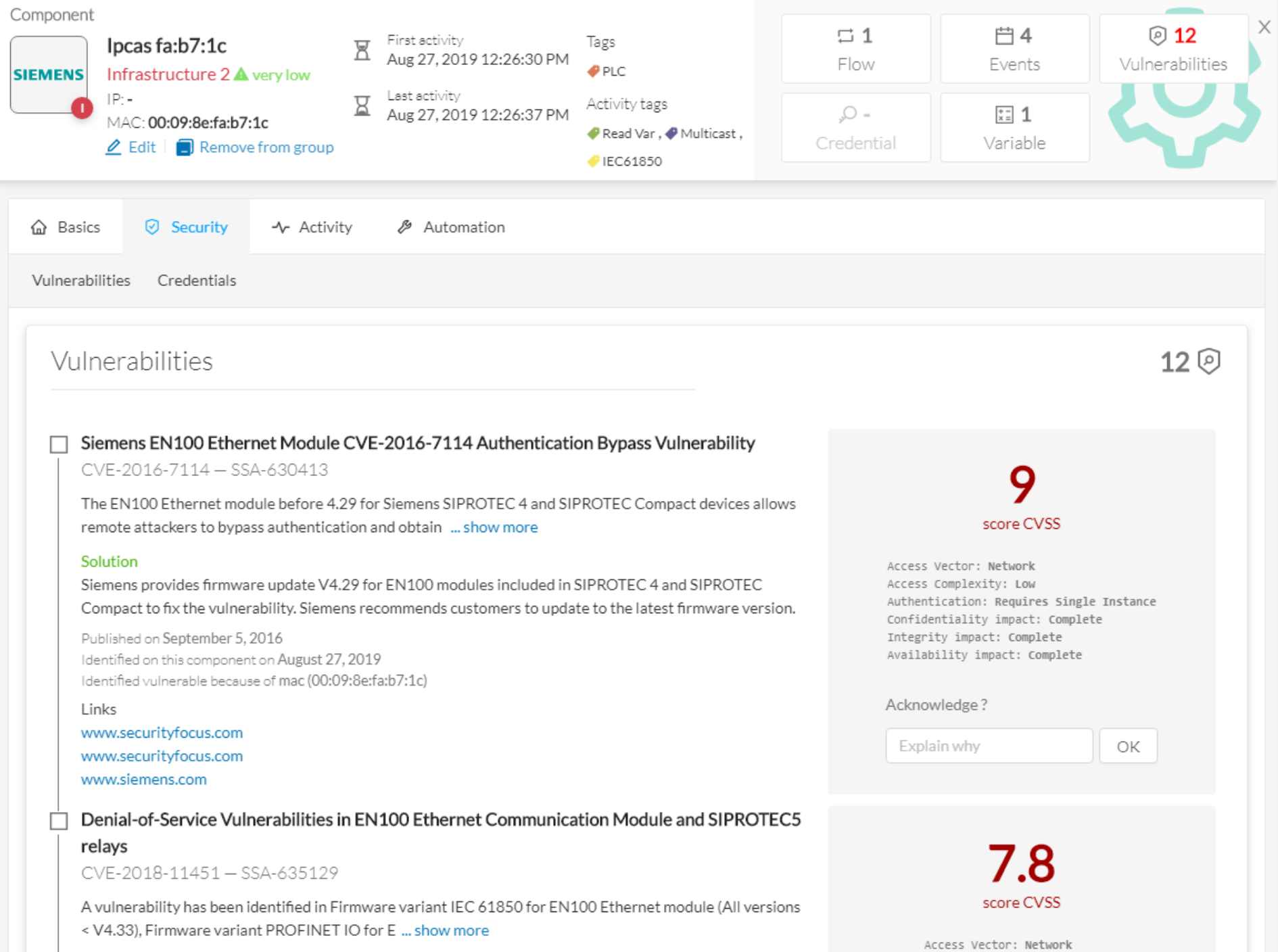Click the shield icon beside count 12
Viewport: 1278px width, 952px height.
[x=1209, y=361]
